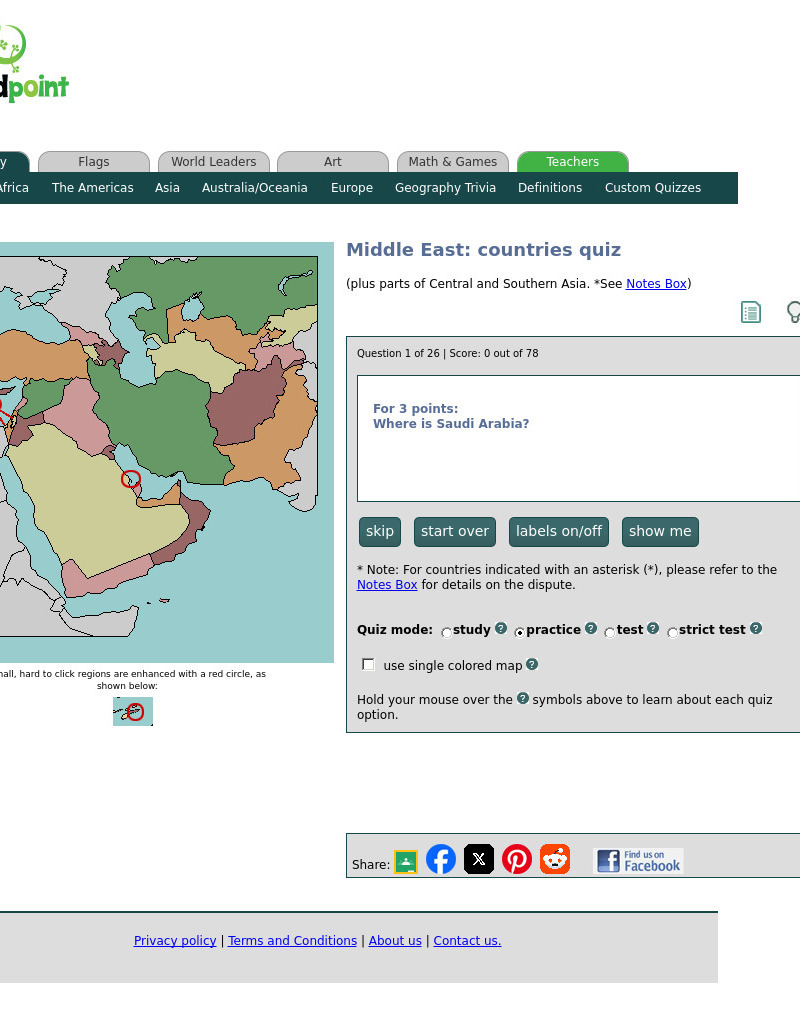Click Saudi Arabia on the map
The height and width of the screenshot is (1024, 800).
click(x=100, y=520)
